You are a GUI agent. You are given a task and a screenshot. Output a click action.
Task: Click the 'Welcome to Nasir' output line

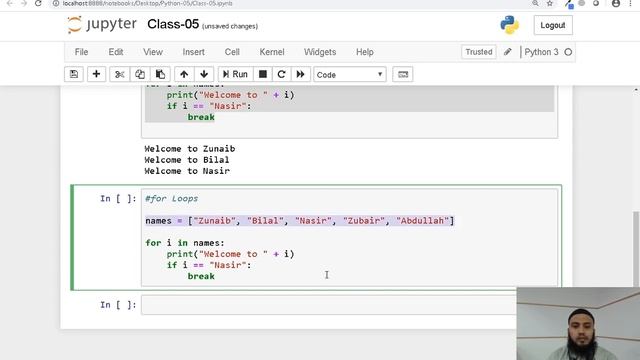(x=187, y=171)
